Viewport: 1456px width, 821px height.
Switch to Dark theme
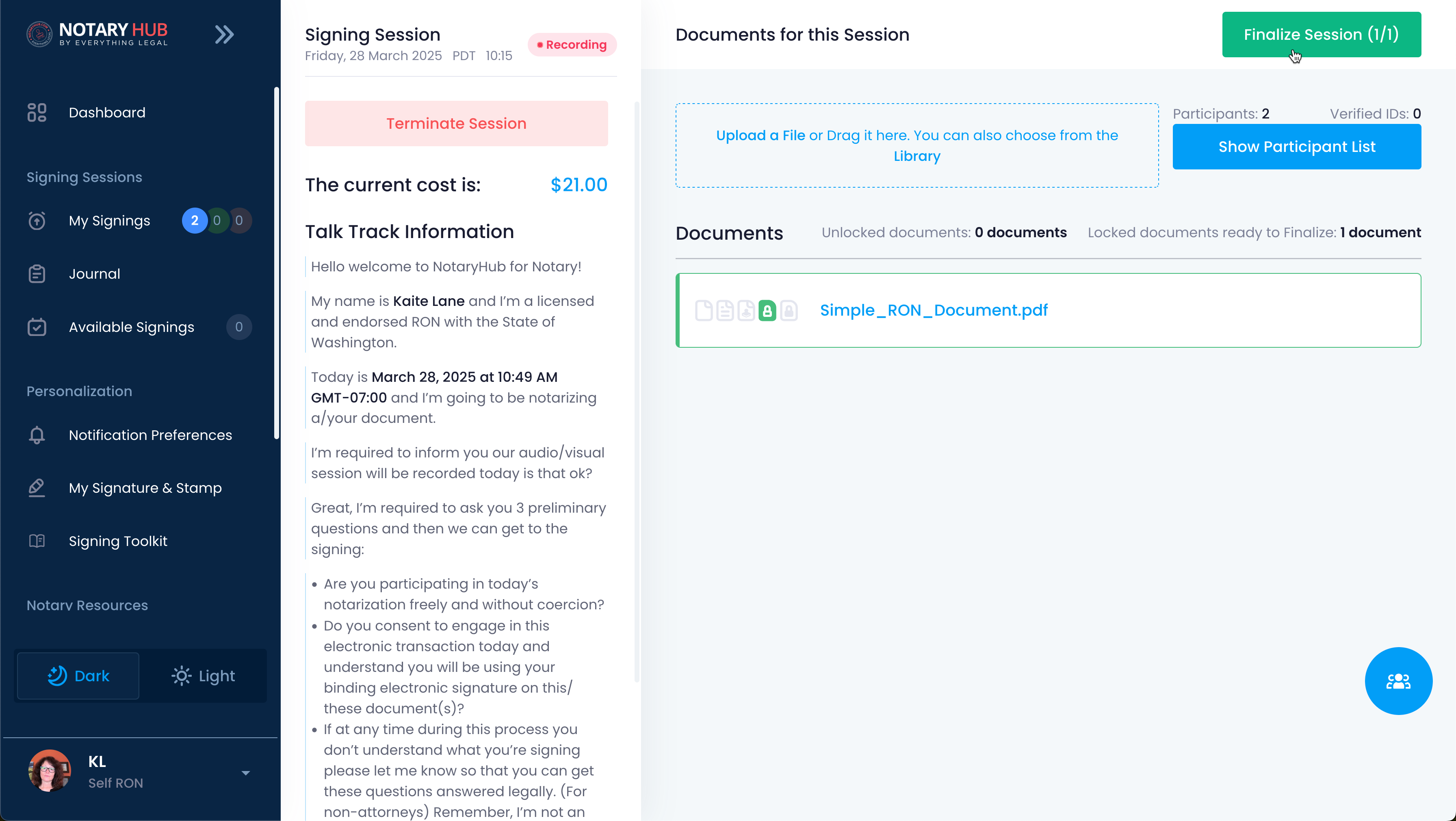(78, 676)
